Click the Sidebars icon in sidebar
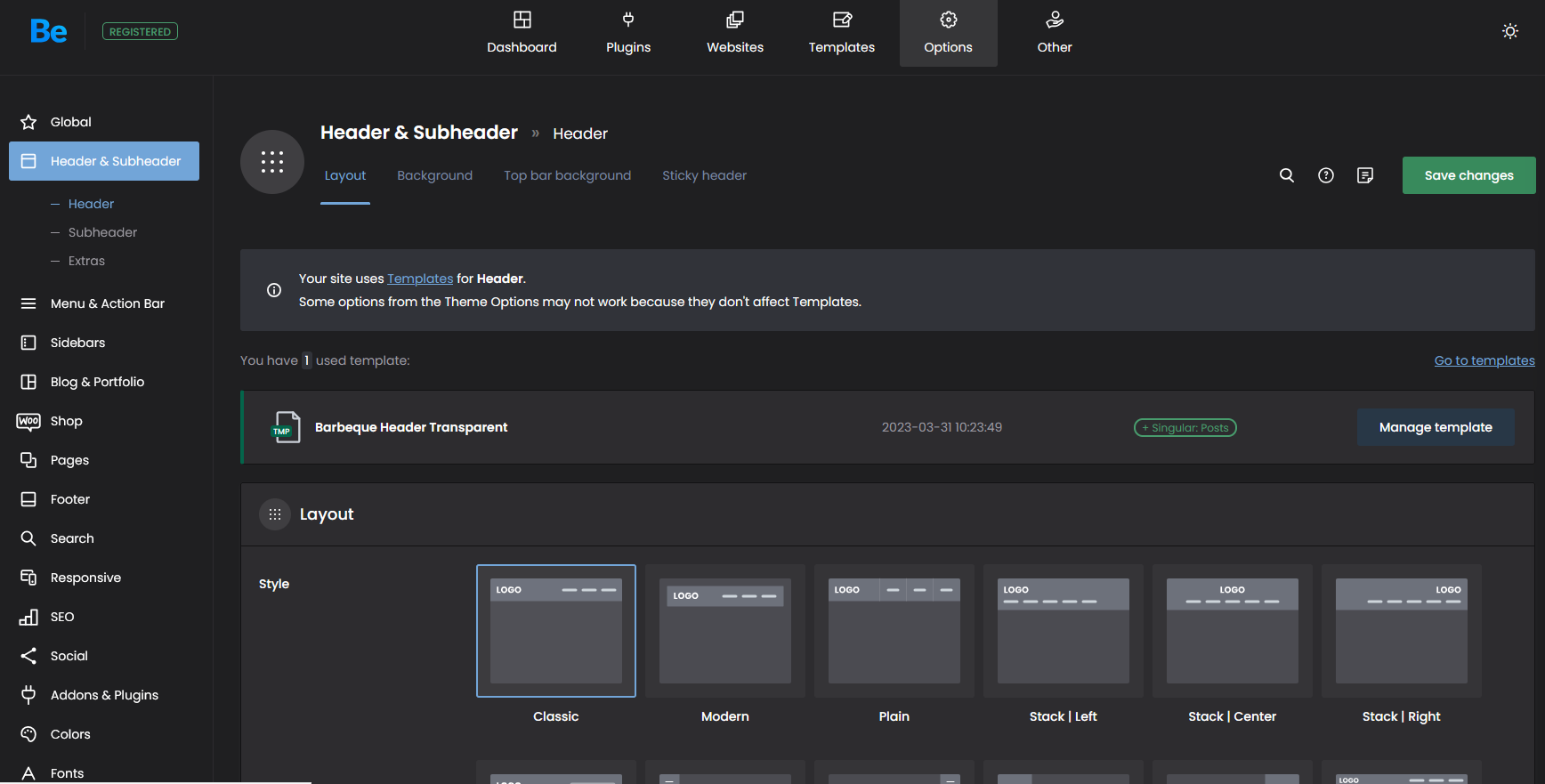The image size is (1545, 784). [x=28, y=343]
